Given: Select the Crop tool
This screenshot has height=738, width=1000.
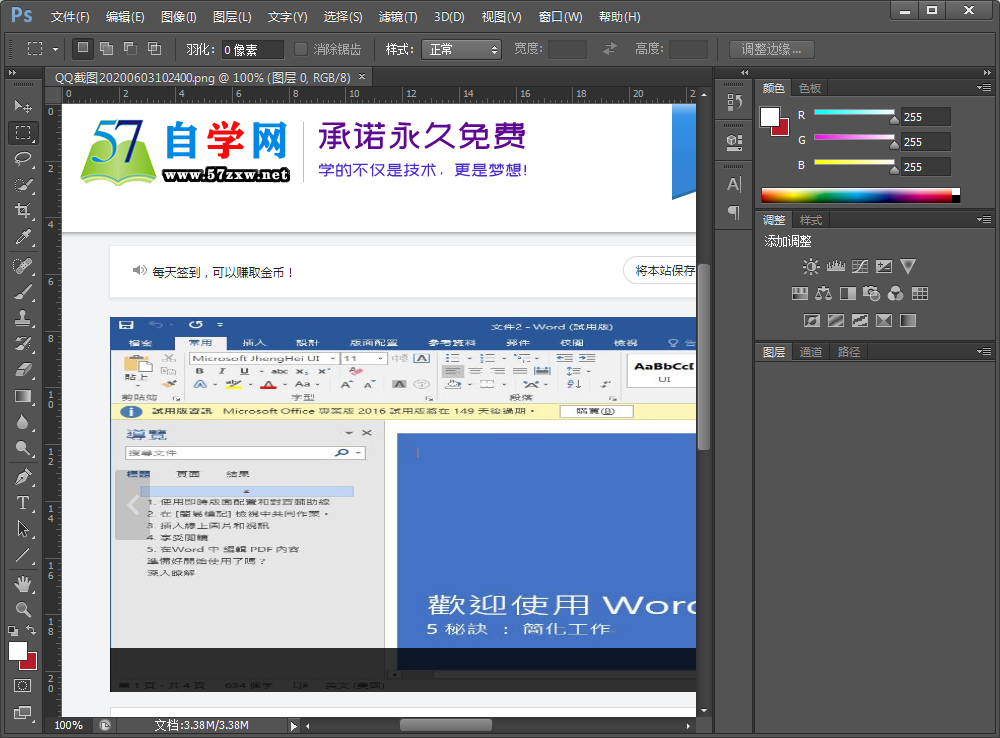Looking at the screenshot, I should point(22,212).
